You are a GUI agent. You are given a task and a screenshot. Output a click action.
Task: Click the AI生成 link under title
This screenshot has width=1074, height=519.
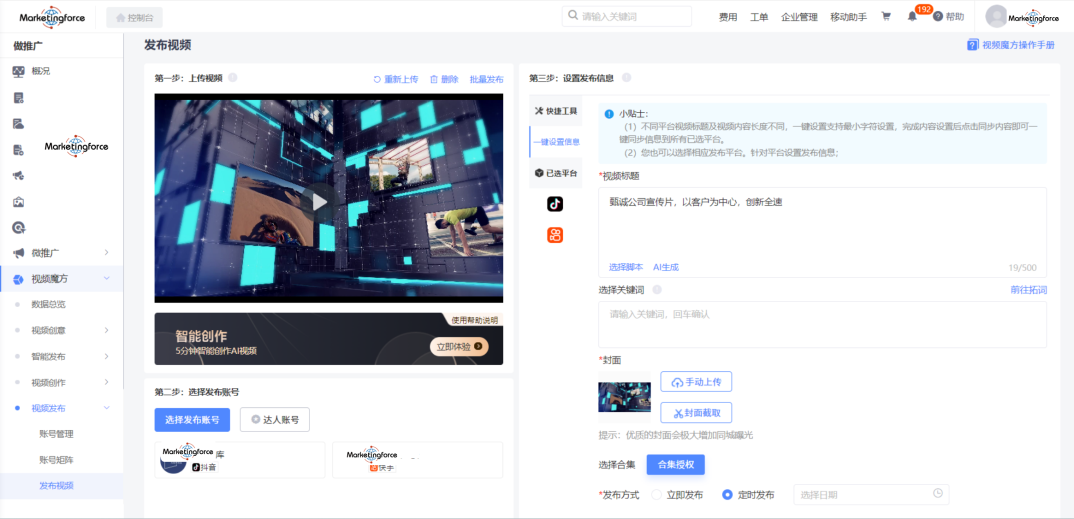[x=665, y=267]
